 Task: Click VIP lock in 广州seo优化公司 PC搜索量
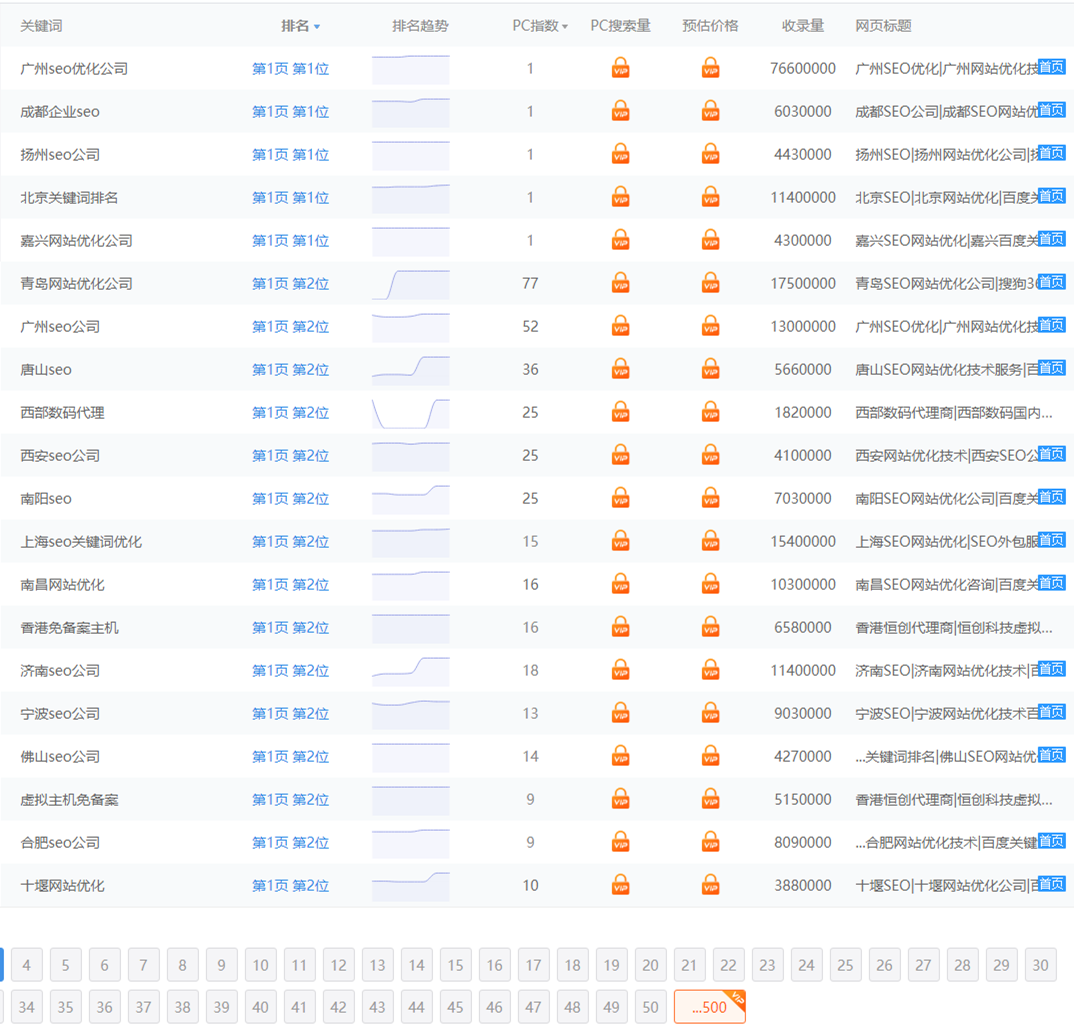(x=620, y=69)
